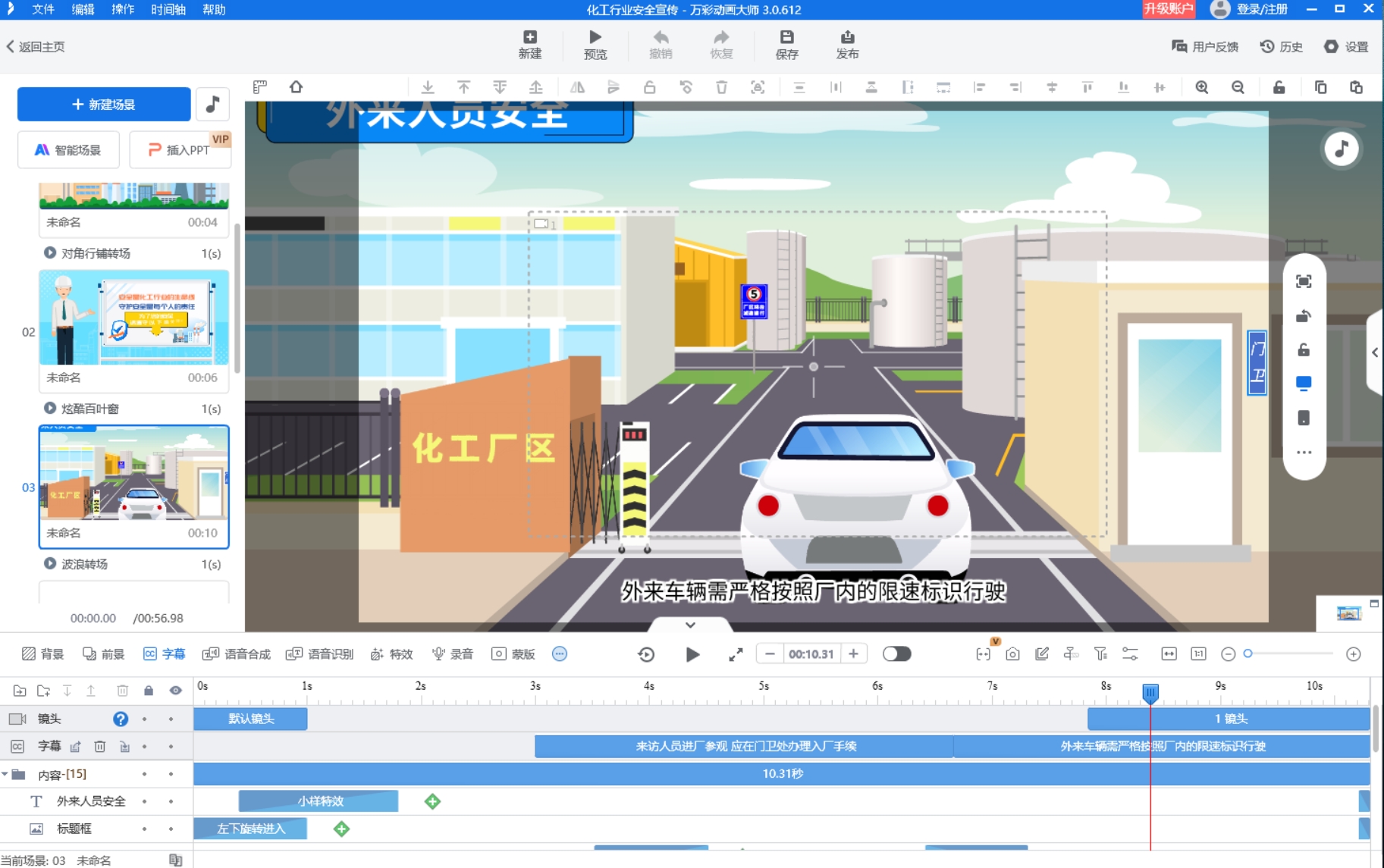Click the home reset-view icon

(x=296, y=87)
